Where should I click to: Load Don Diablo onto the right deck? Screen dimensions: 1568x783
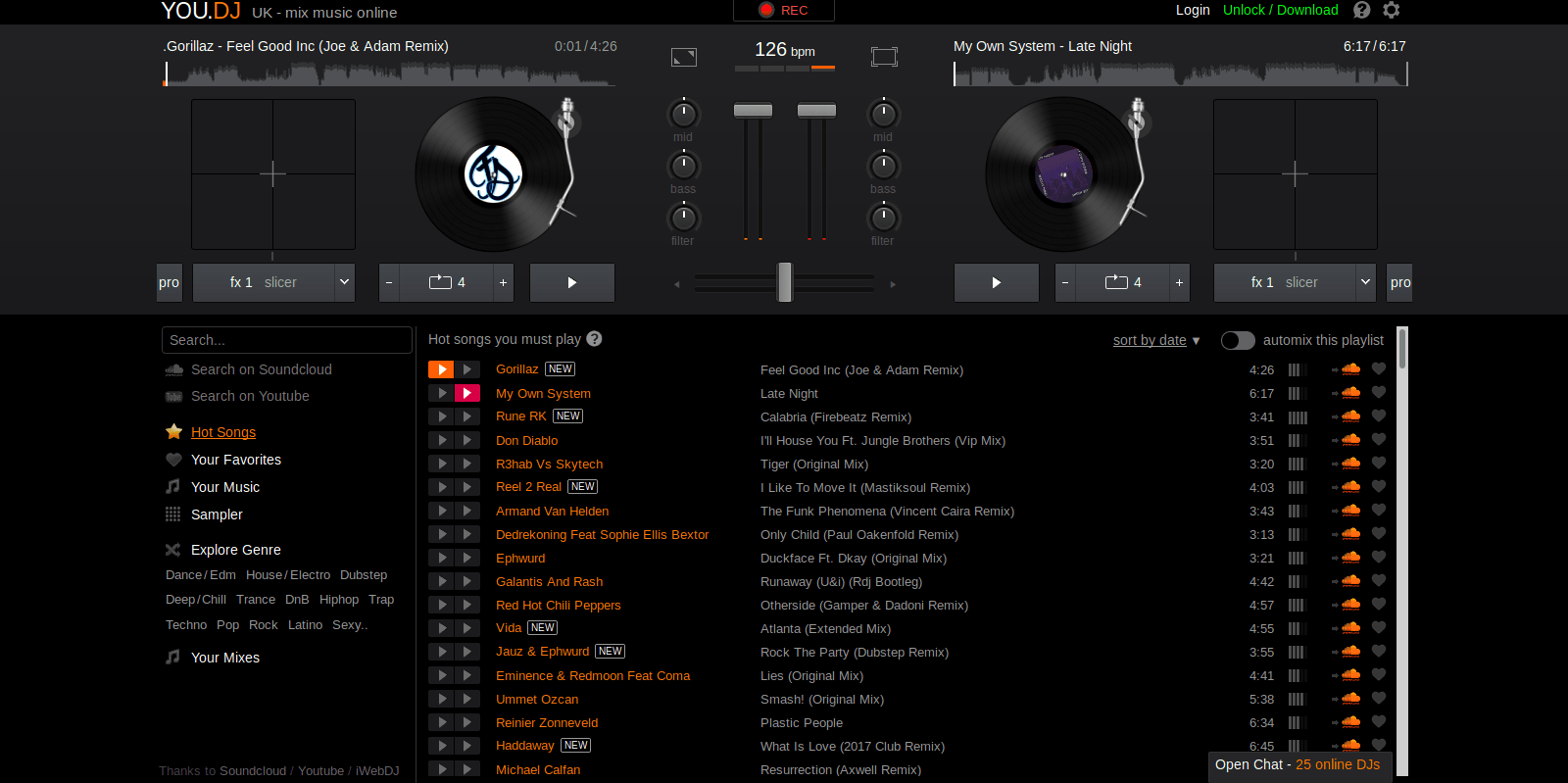(x=467, y=440)
